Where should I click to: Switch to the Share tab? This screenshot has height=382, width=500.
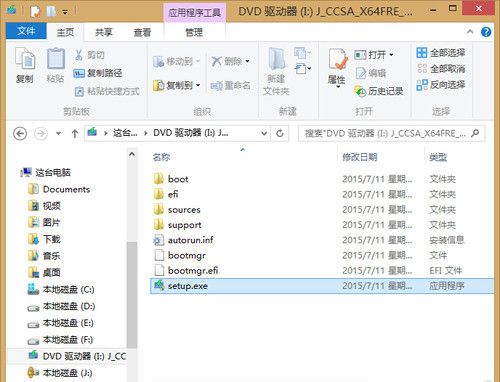click(104, 32)
